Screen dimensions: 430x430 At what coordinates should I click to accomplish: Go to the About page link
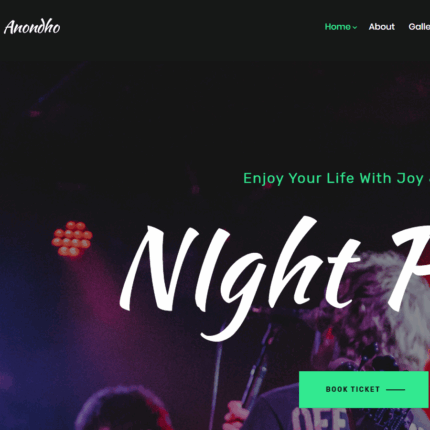(x=381, y=27)
